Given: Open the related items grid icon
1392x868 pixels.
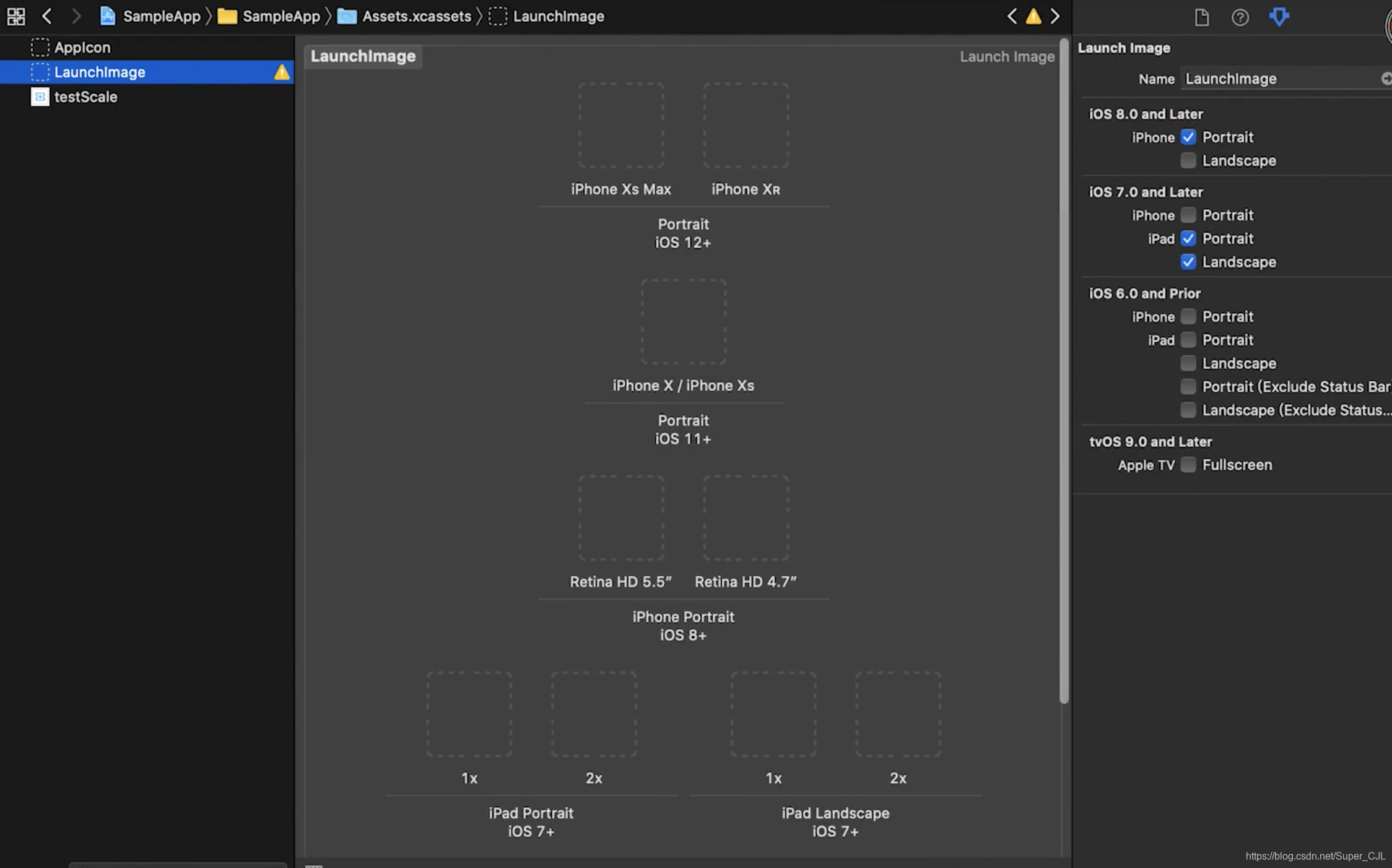Looking at the screenshot, I should tap(16, 16).
